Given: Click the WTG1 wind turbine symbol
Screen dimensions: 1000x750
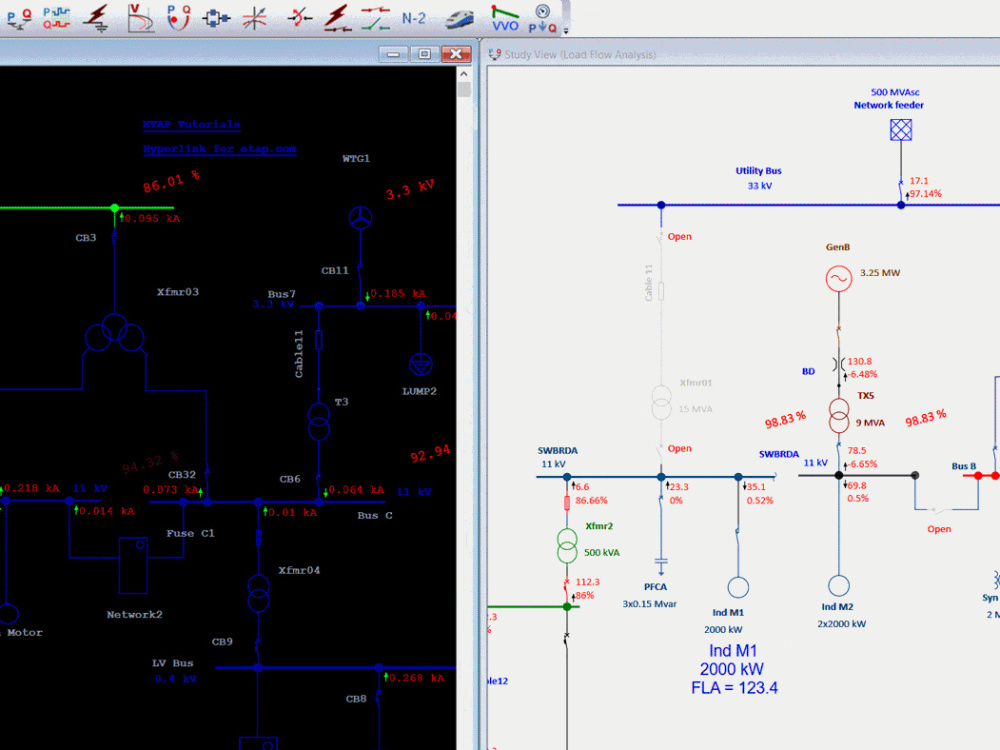Looking at the screenshot, I should pyautogui.click(x=360, y=218).
